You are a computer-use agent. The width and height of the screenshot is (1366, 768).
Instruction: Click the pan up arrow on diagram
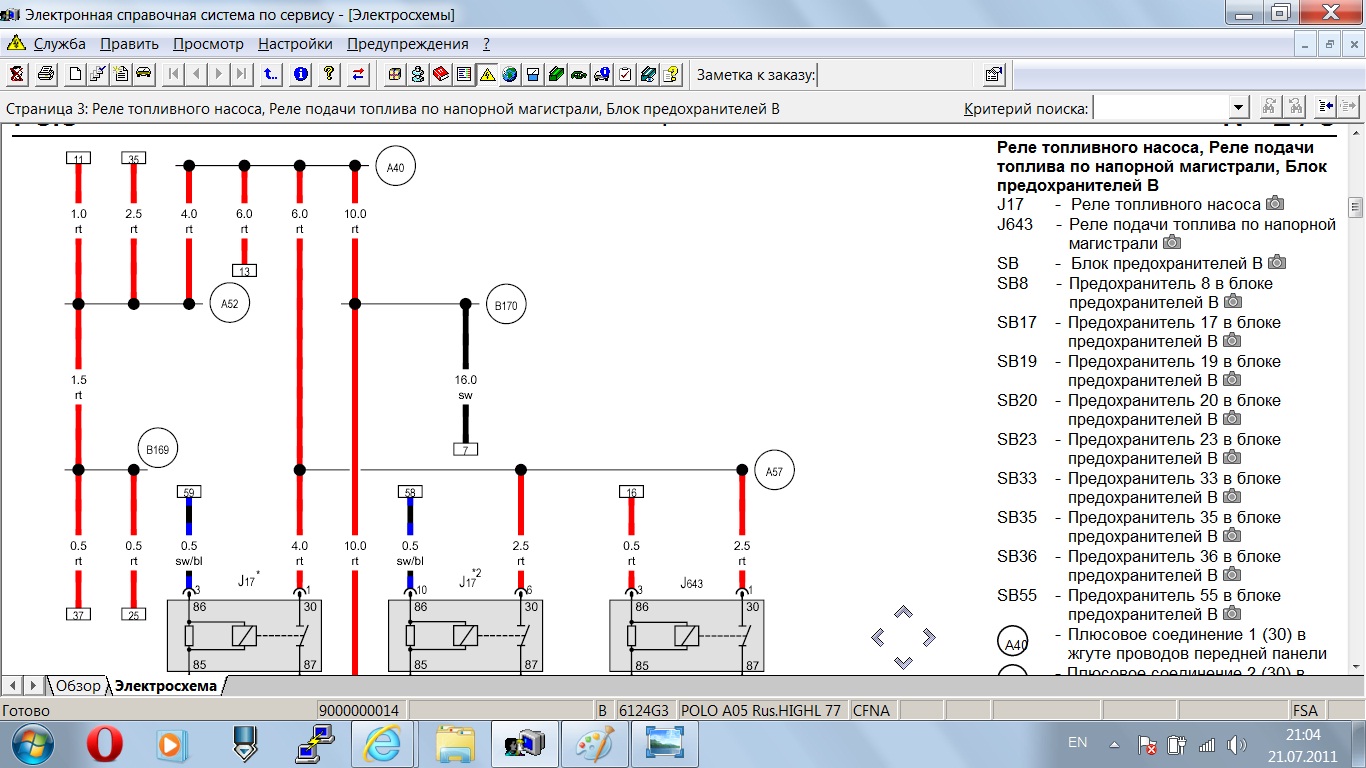(x=903, y=612)
